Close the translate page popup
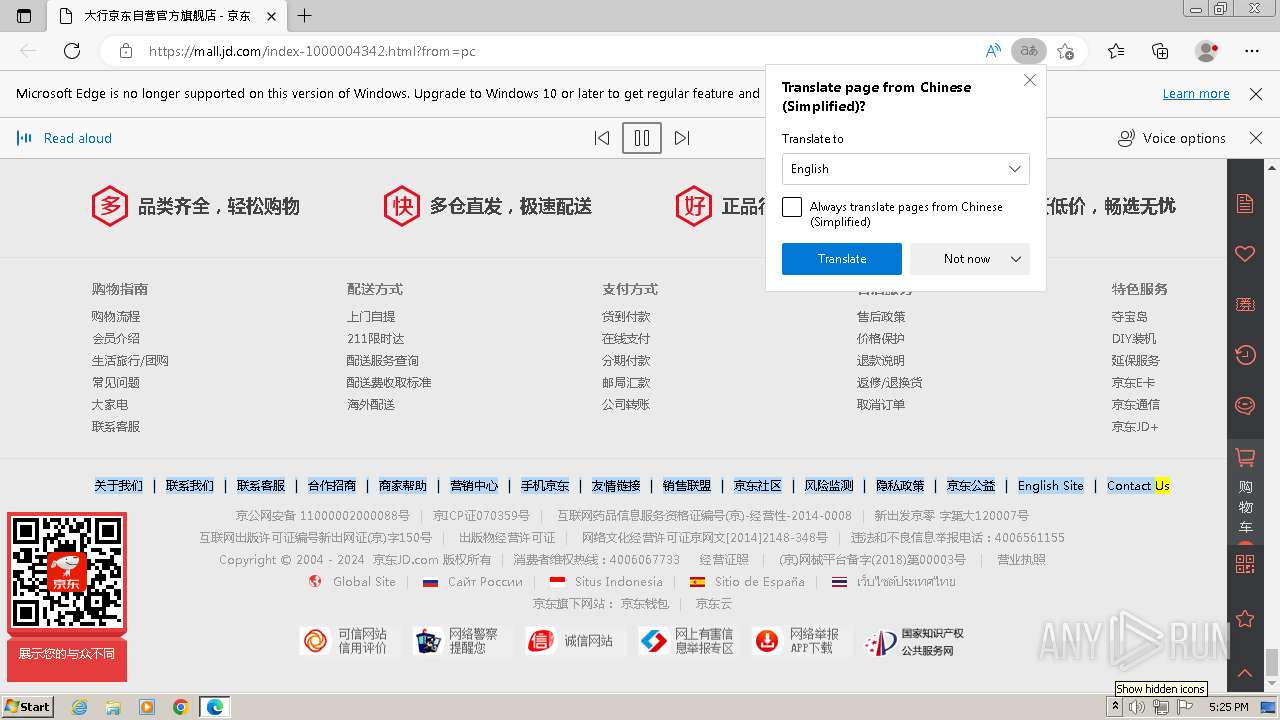Screen dimensions: 1280x720 (x=1030, y=80)
